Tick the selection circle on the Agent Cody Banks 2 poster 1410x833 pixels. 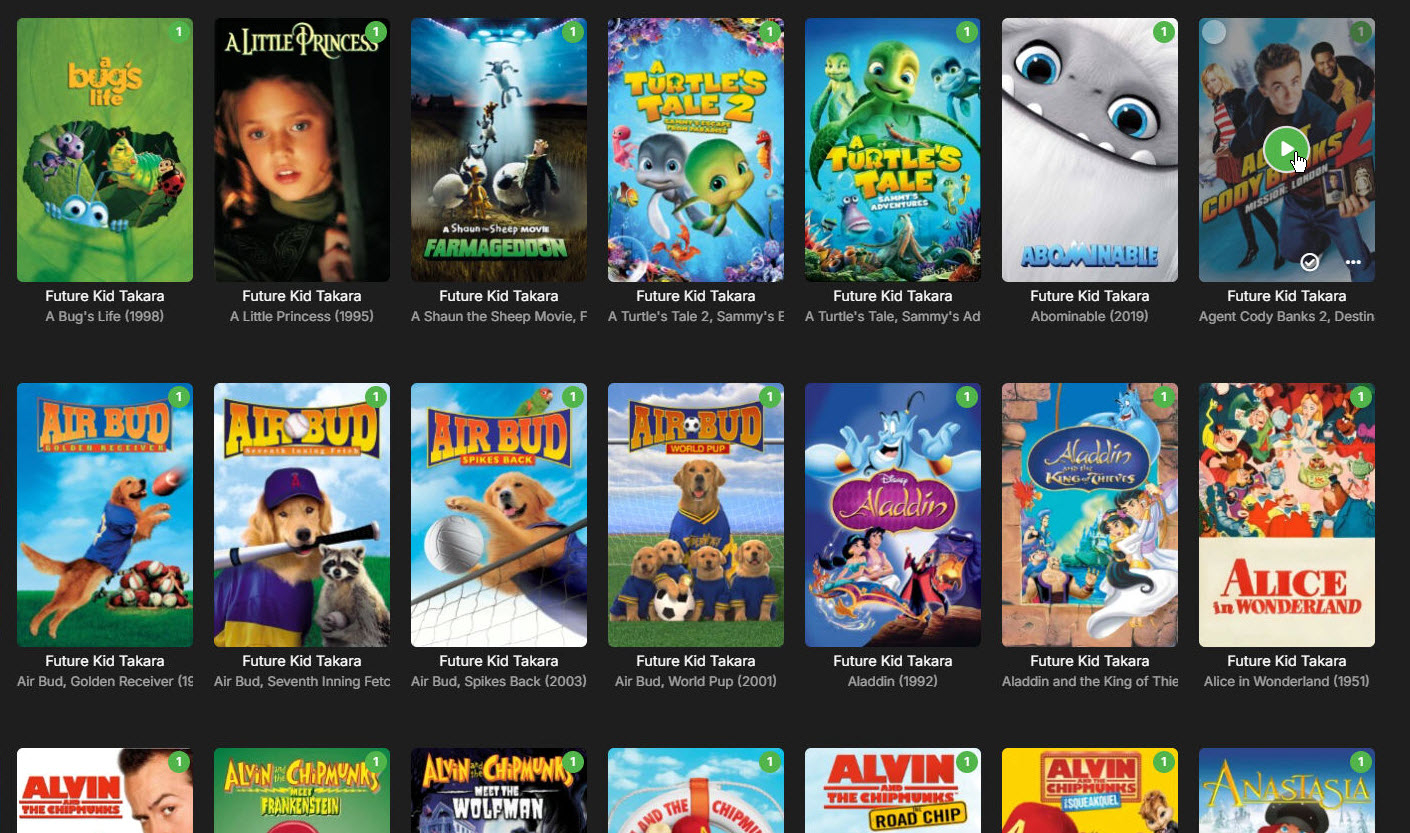click(1214, 32)
